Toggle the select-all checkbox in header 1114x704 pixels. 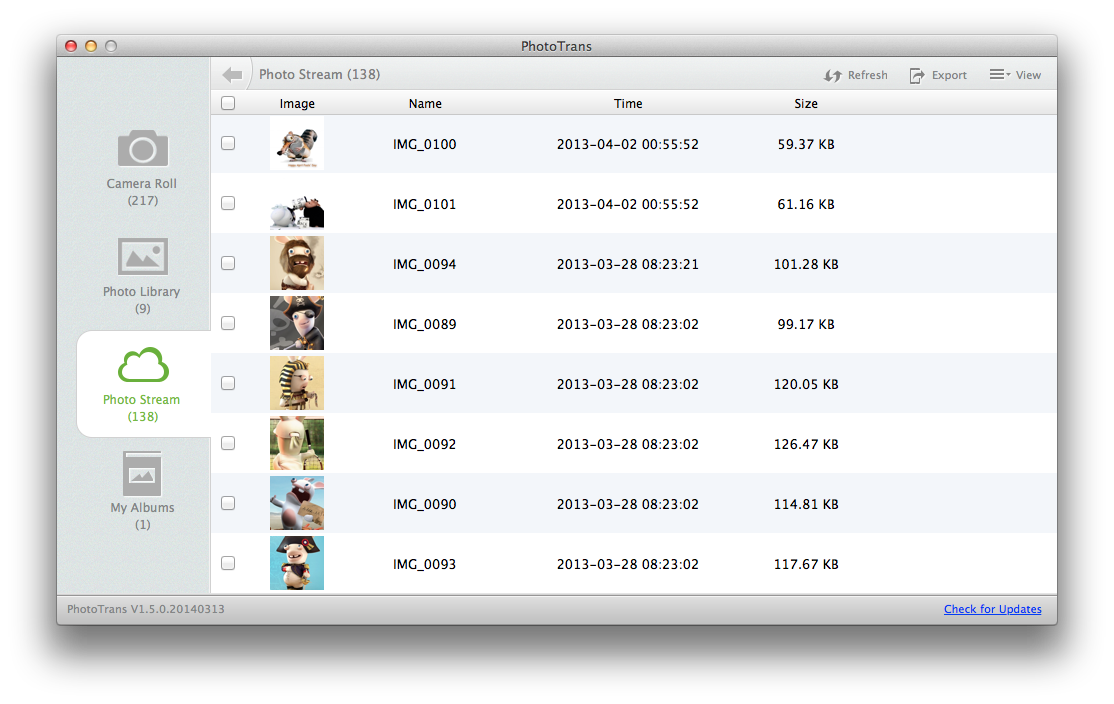tap(228, 103)
